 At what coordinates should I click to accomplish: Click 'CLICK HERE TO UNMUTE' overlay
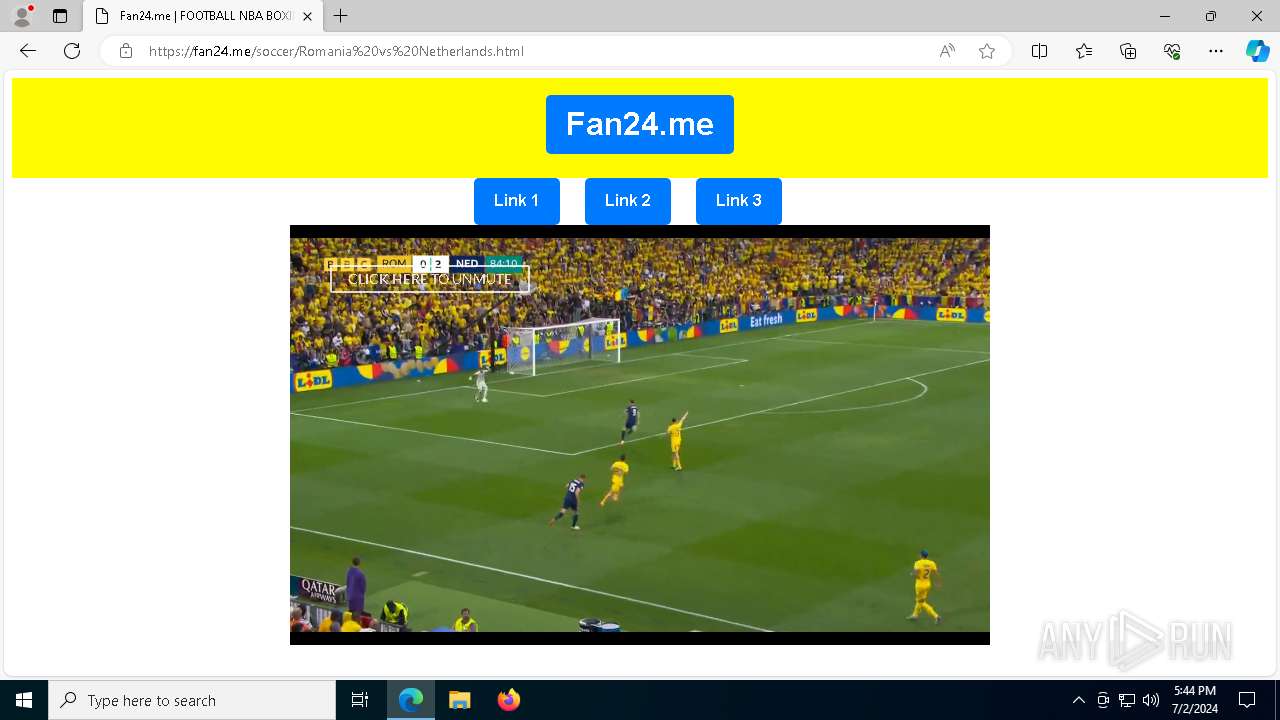[430, 279]
